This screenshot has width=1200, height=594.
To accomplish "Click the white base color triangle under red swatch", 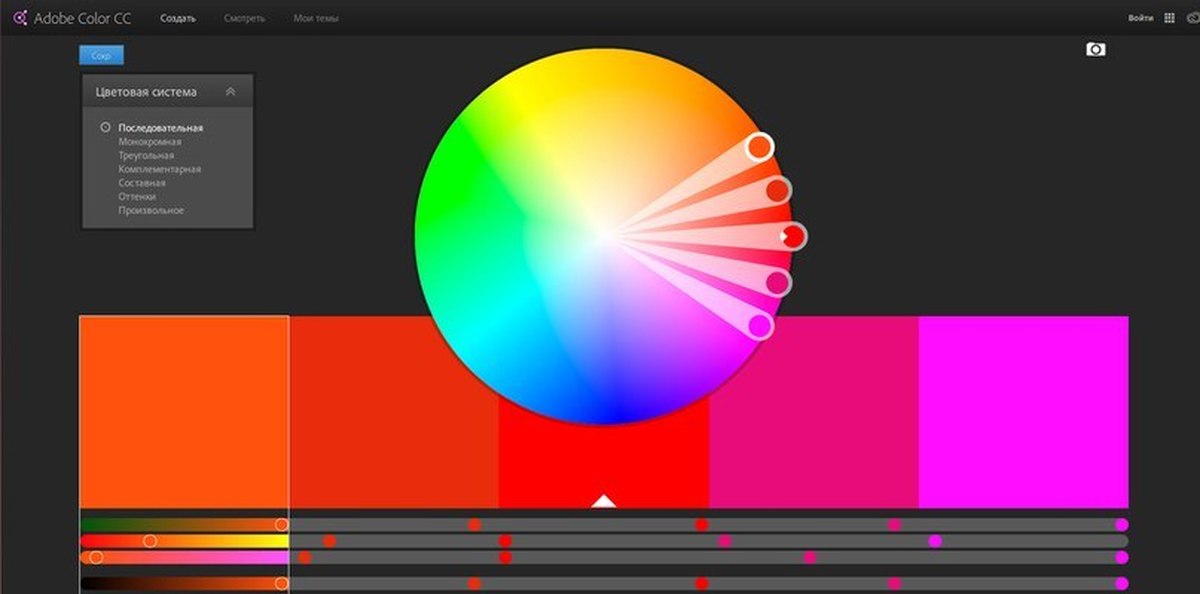I will click(x=603, y=501).
